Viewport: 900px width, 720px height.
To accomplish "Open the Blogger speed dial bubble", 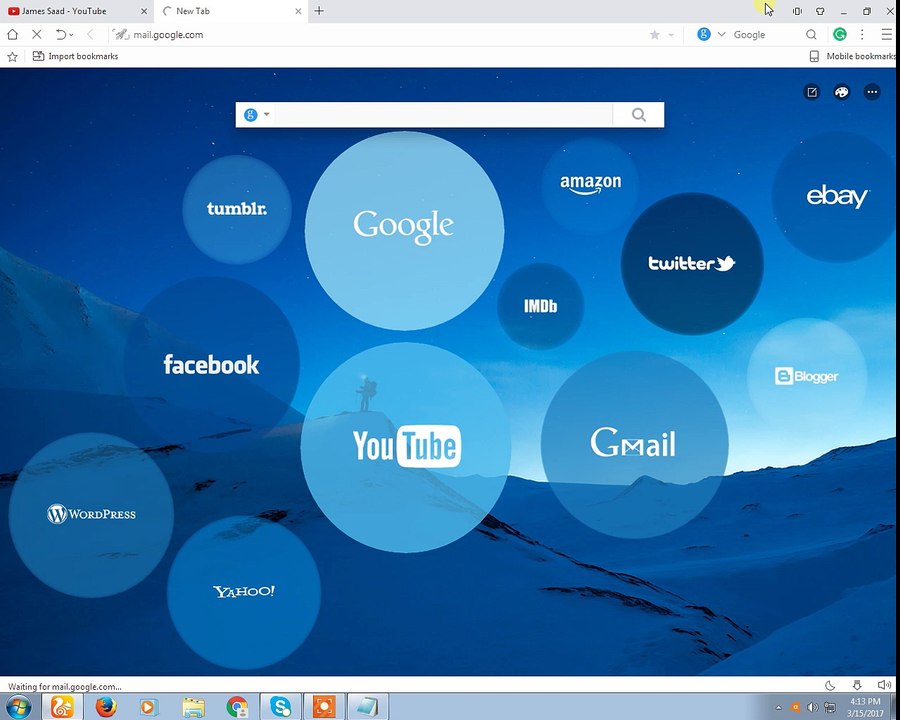I will (806, 376).
